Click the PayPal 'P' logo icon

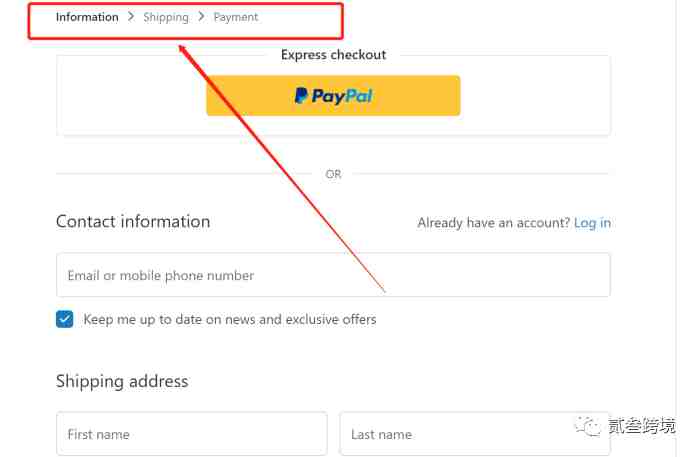click(x=301, y=96)
